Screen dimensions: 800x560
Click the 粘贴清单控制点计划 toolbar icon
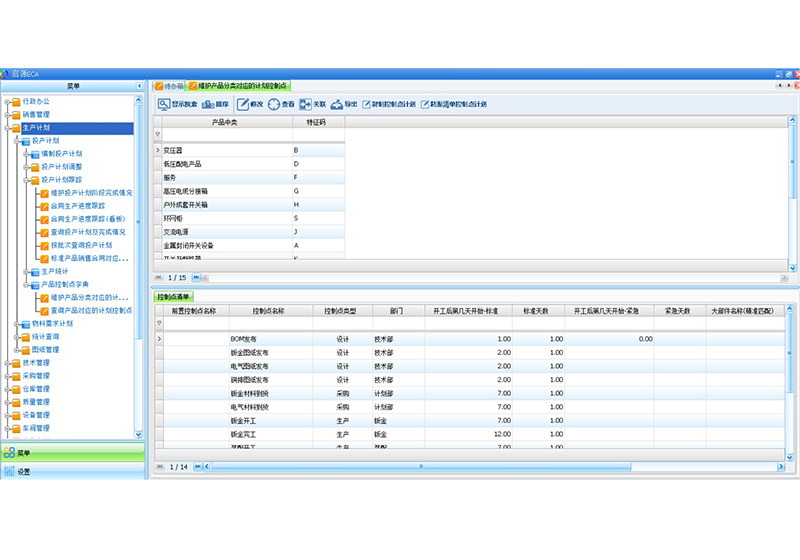click(424, 105)
